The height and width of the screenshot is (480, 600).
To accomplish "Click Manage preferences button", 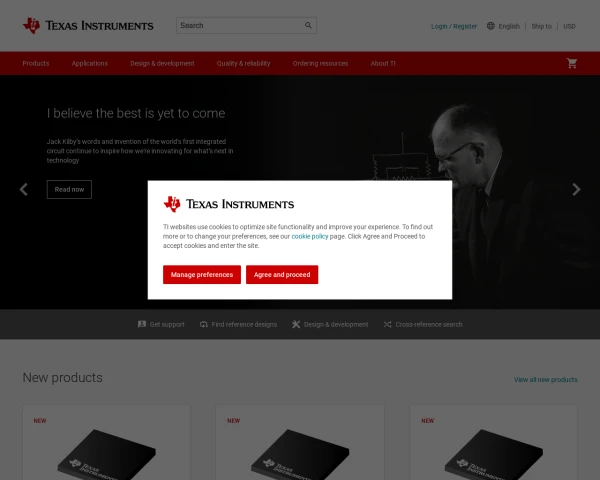I will 202,274.
